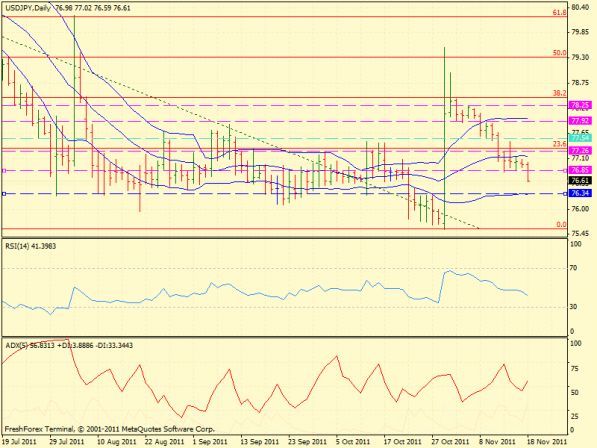Click the 22 Aug 2011 date label
The image size is (597, 448).
[x=164, y=442]
